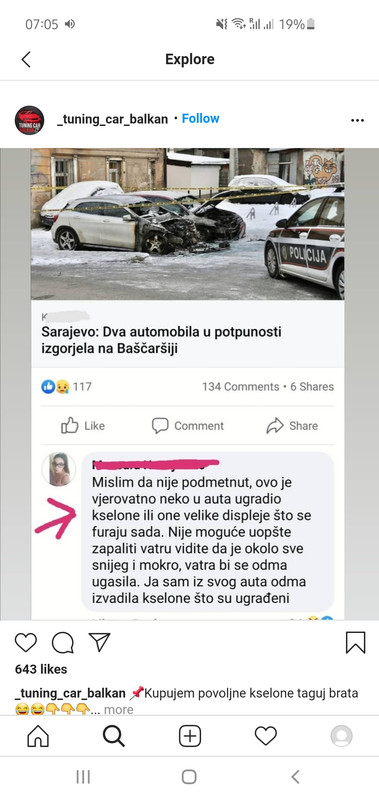
Task: Open the three-dot post options menu
Action: point(357,120)
